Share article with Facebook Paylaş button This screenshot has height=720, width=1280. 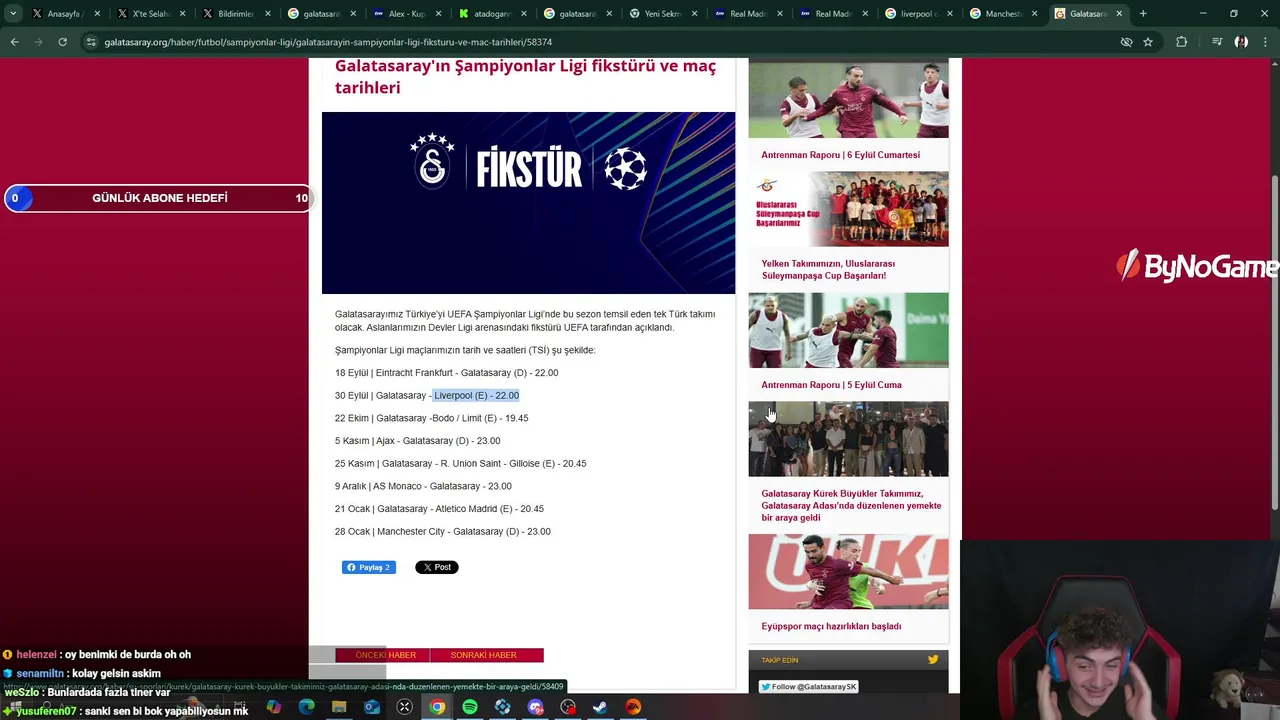[369, 567]
